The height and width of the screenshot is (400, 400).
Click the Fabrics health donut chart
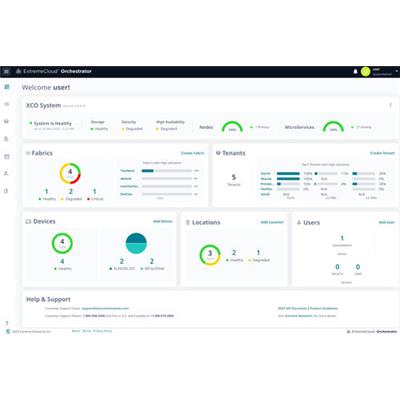tap(70, 173)
